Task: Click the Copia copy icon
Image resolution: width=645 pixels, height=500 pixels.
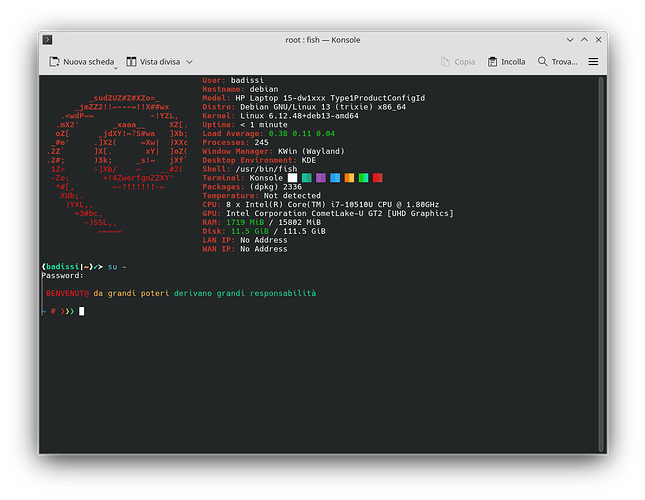Action: pos(446,62)
